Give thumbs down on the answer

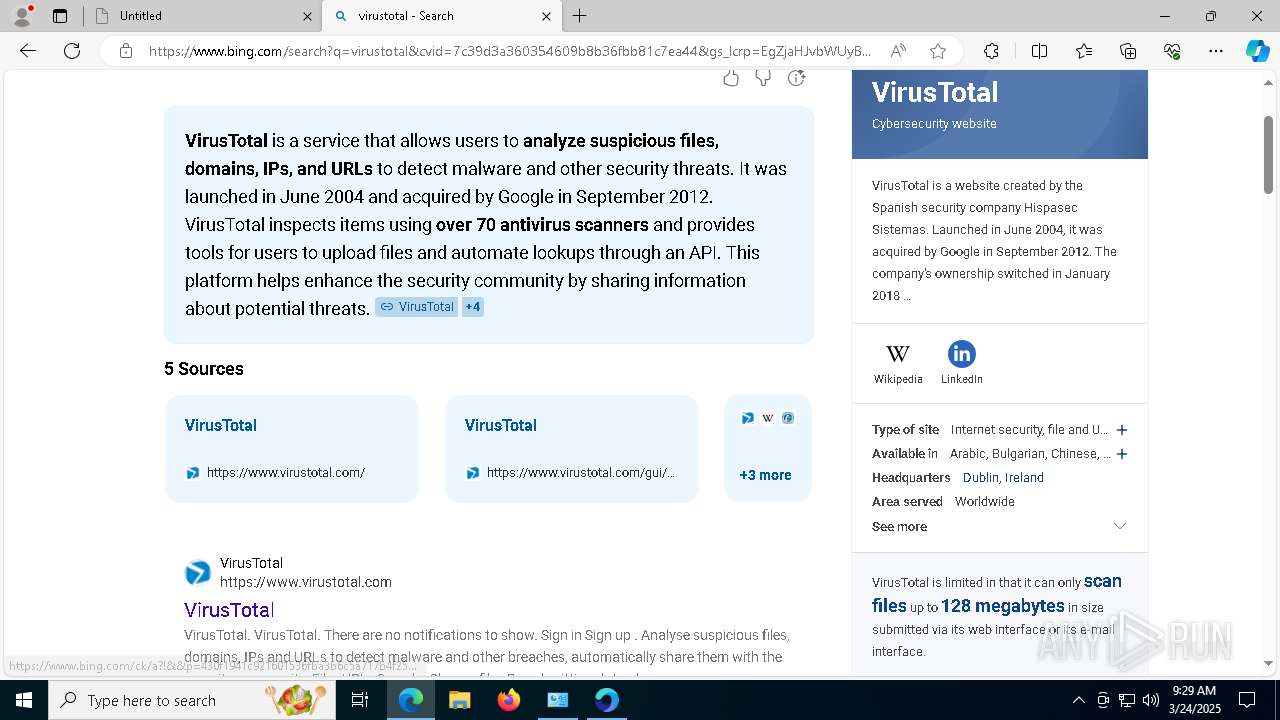763,78
